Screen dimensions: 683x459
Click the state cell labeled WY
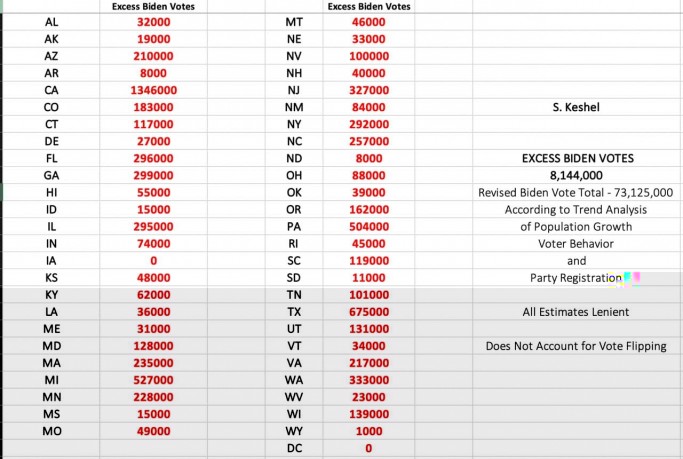pos(294,431)
